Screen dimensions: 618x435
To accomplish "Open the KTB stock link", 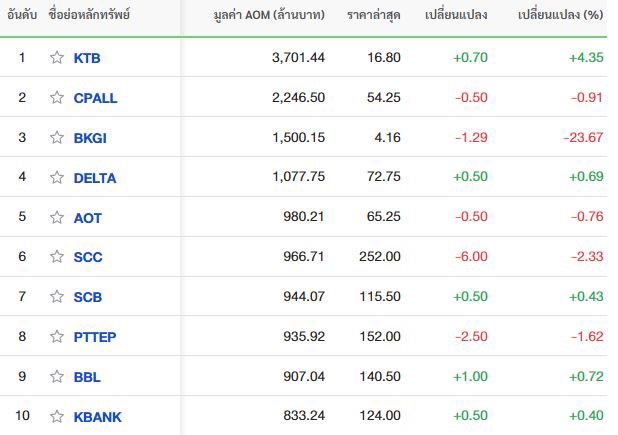I will point(87,58).
